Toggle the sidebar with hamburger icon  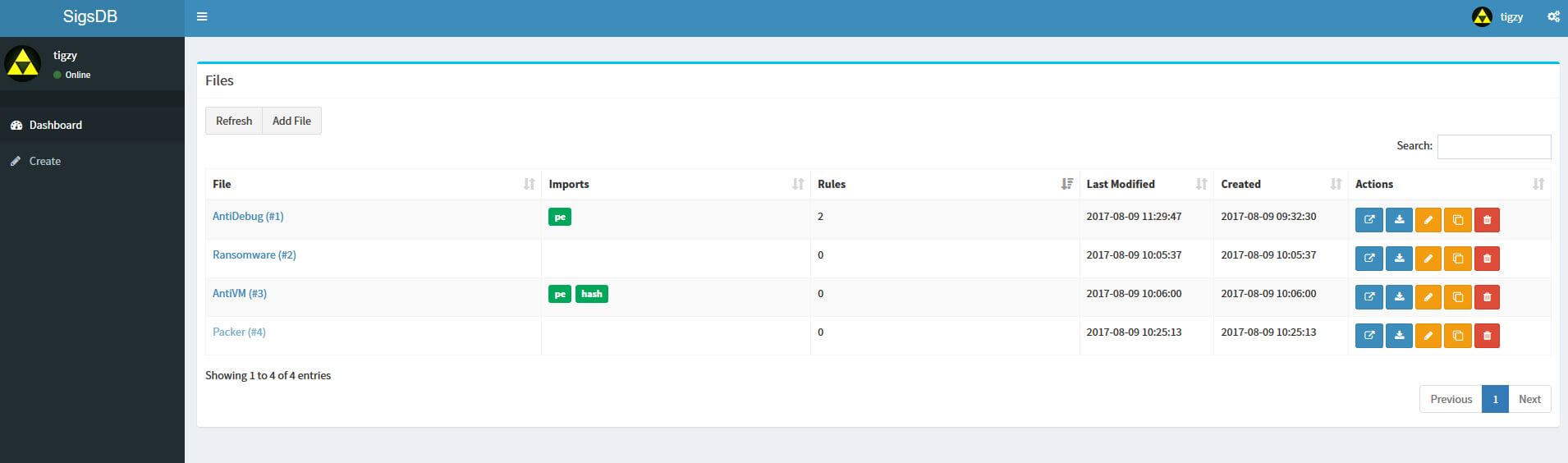[202, 16]
